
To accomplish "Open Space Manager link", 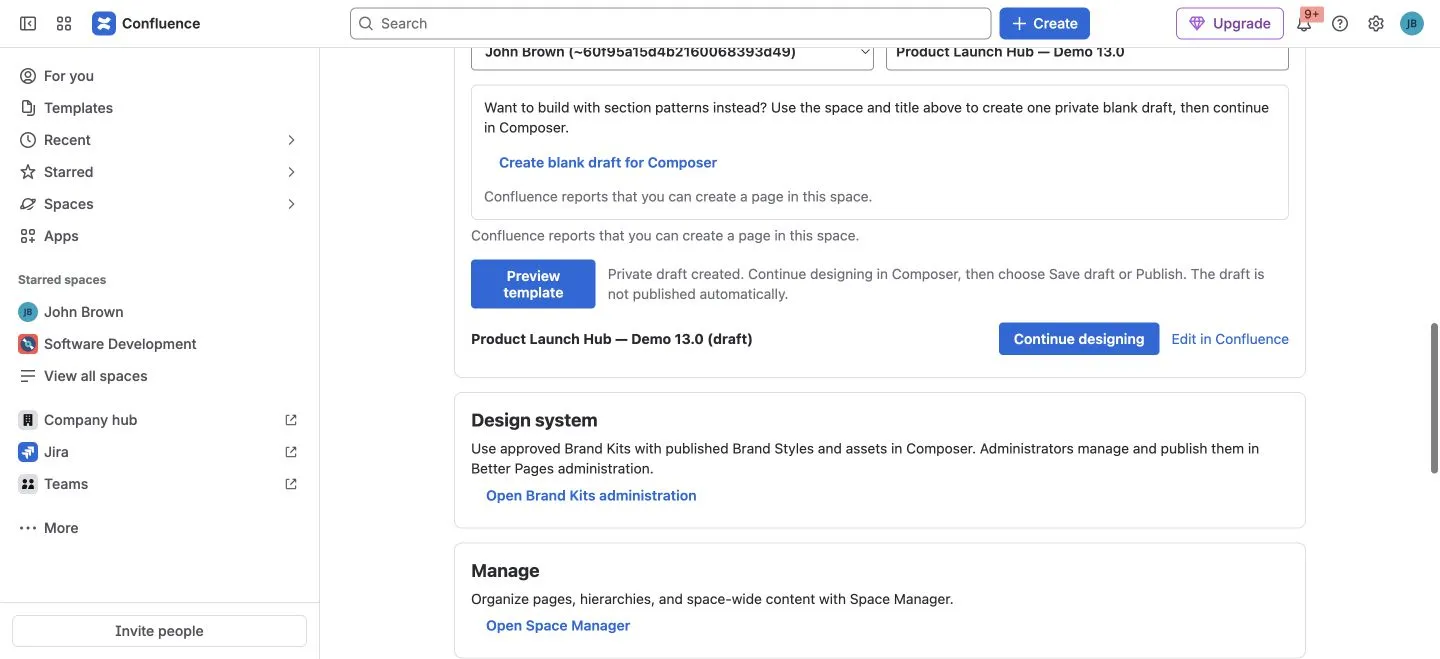I will pos(558,625).
